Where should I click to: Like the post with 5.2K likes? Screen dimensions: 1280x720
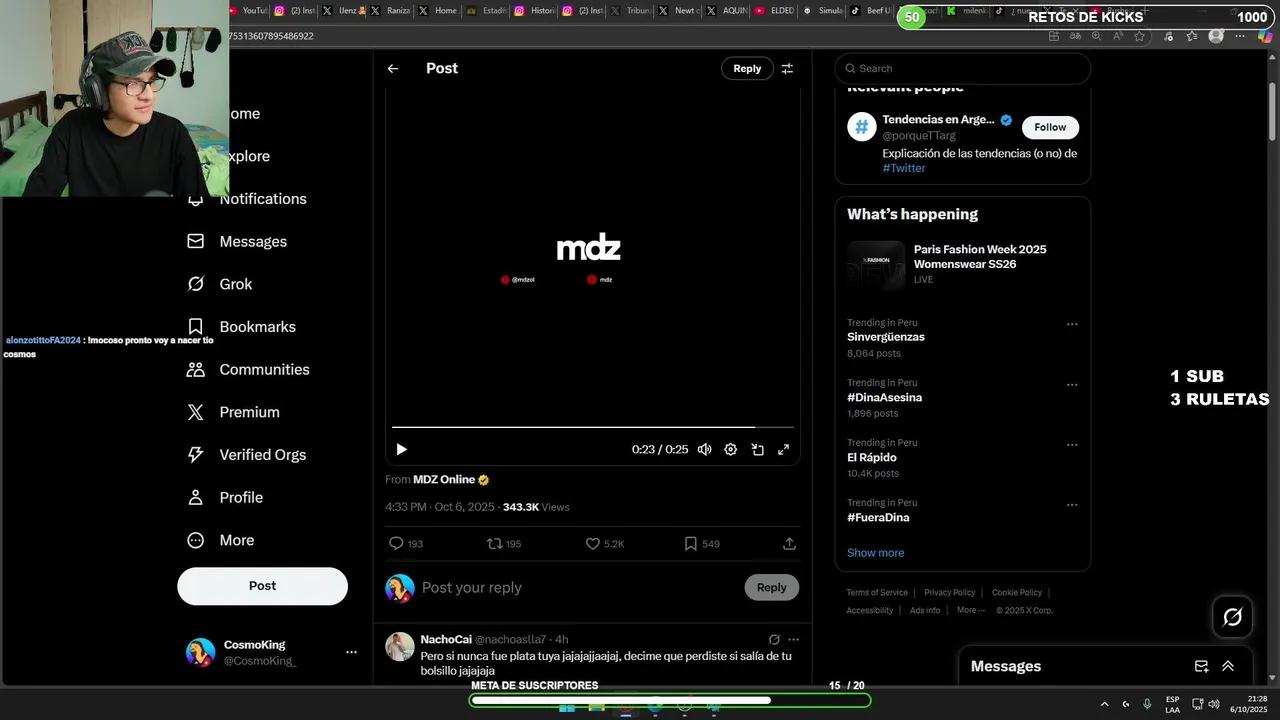point(604,544)
